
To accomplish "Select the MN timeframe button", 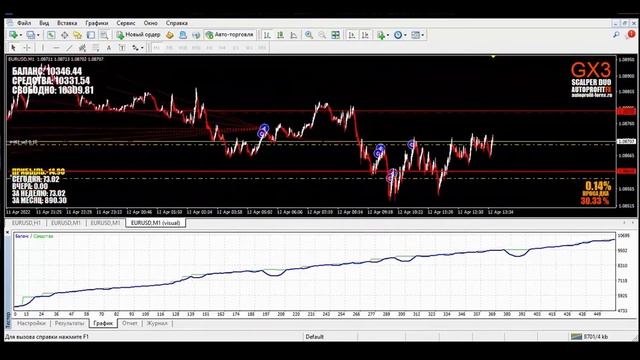I will click(262, 48).
